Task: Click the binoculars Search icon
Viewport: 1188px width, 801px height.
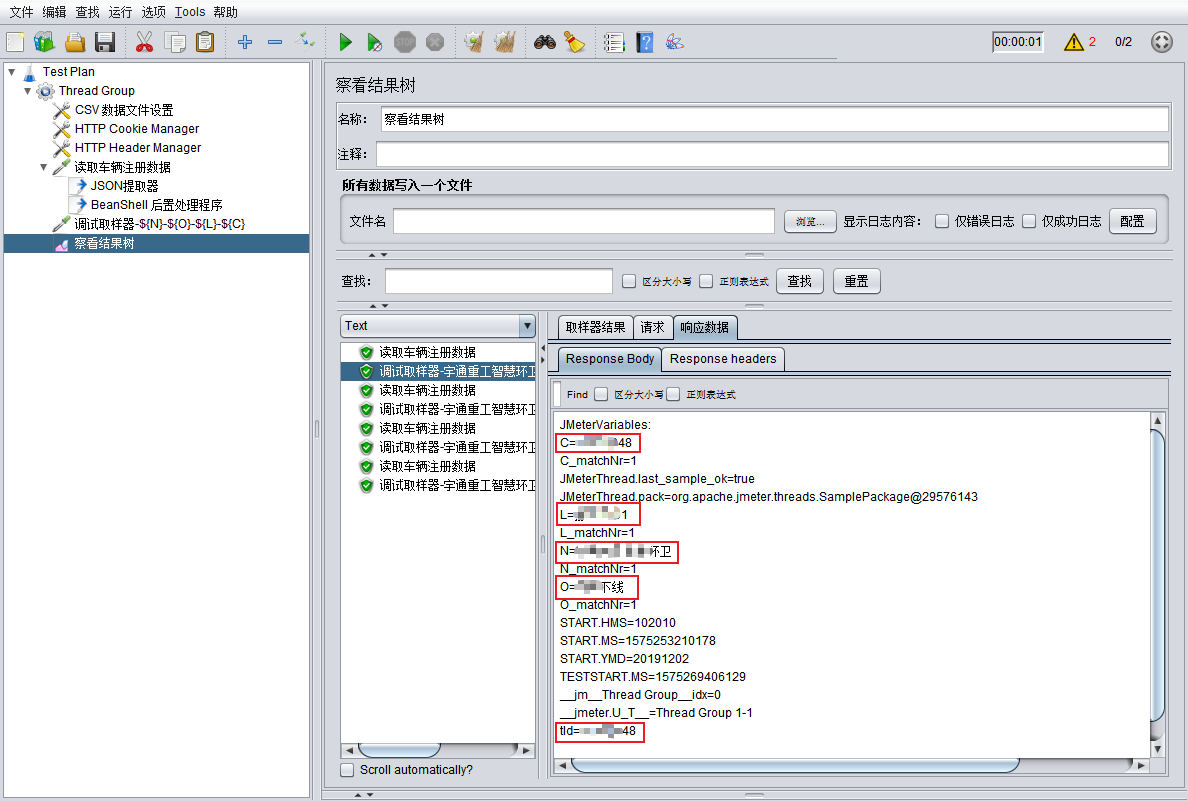Action: click(545, 42)
